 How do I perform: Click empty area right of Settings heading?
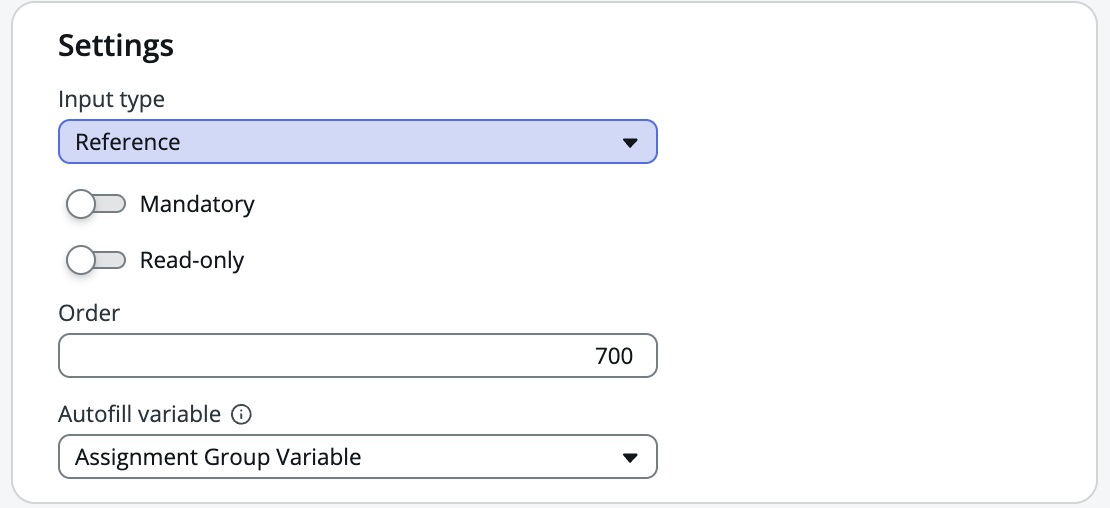click(600, 45)
